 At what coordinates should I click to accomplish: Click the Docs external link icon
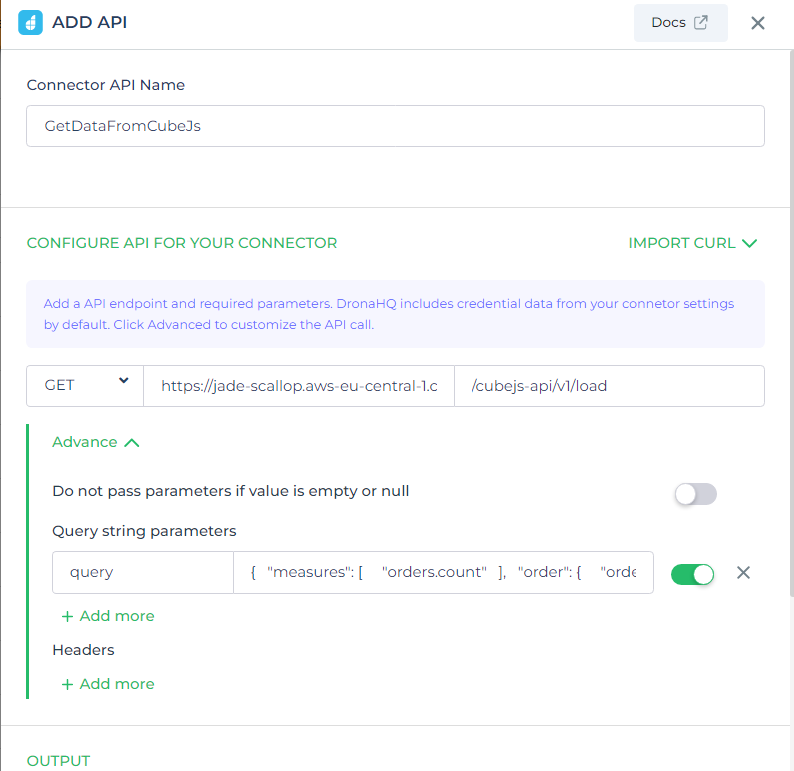coord(701,23)
